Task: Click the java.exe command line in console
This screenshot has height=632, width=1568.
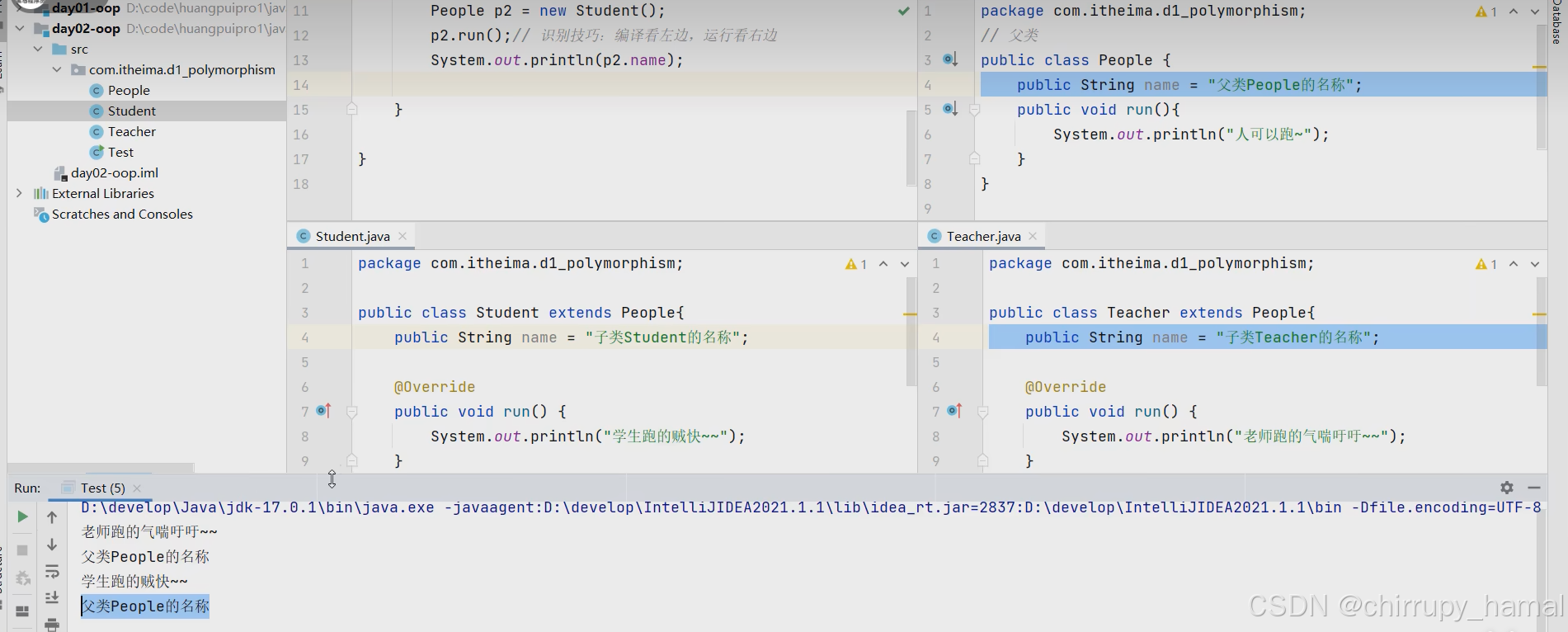Action: [811, 507]
